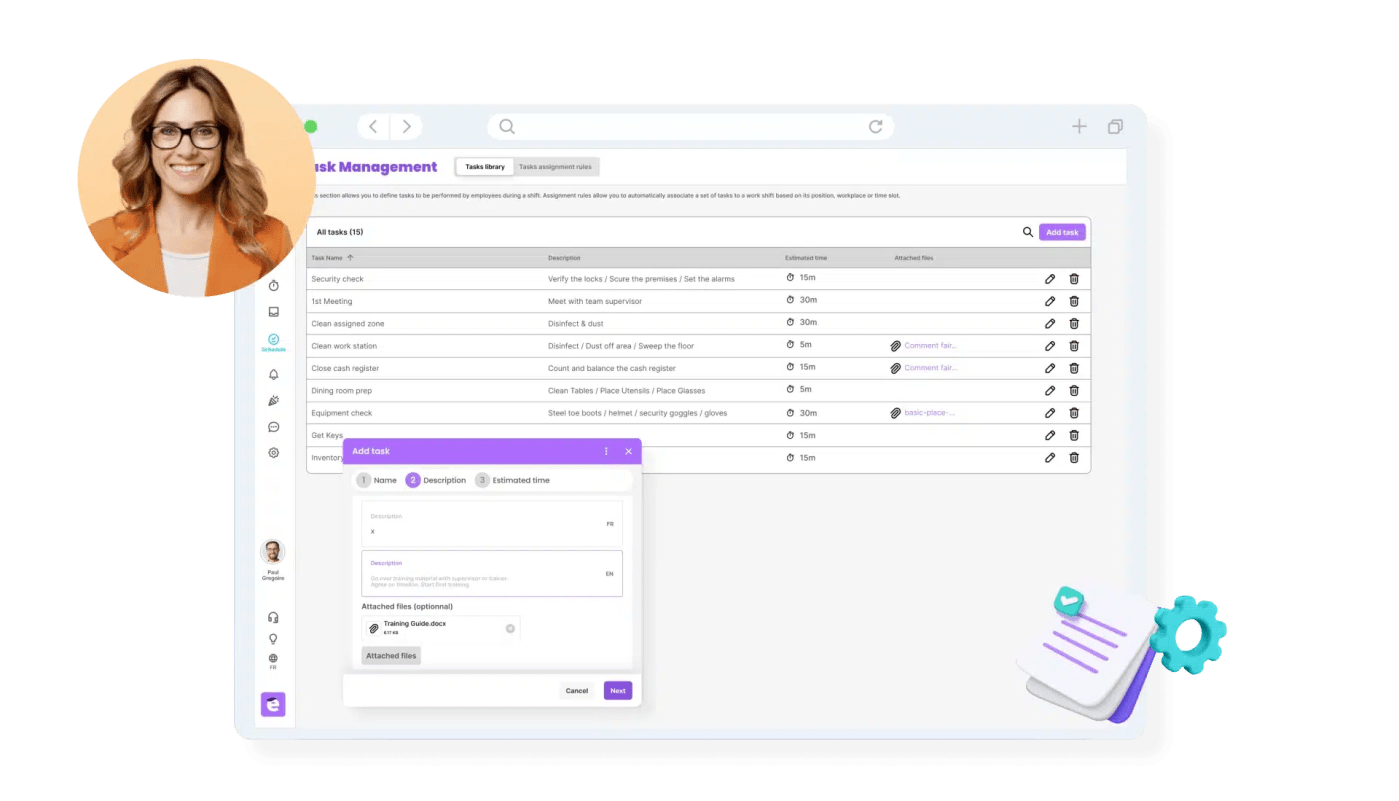Click the lightbulb idea icon in sidebar
This screenshot has height=801, width=1399.
272,638
